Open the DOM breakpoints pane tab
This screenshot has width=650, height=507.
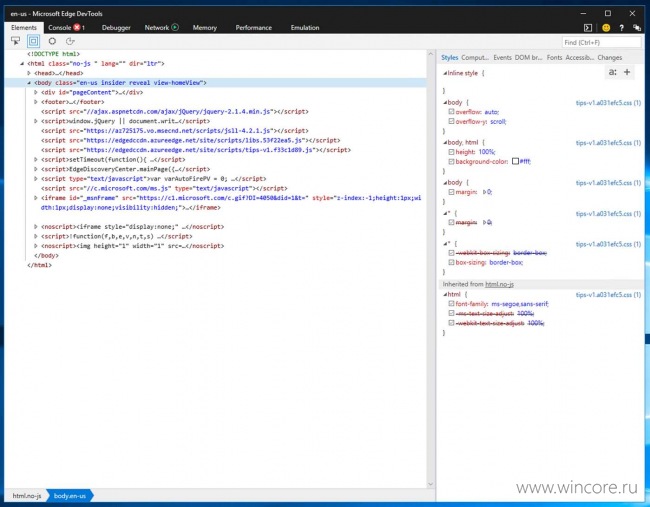529,58
